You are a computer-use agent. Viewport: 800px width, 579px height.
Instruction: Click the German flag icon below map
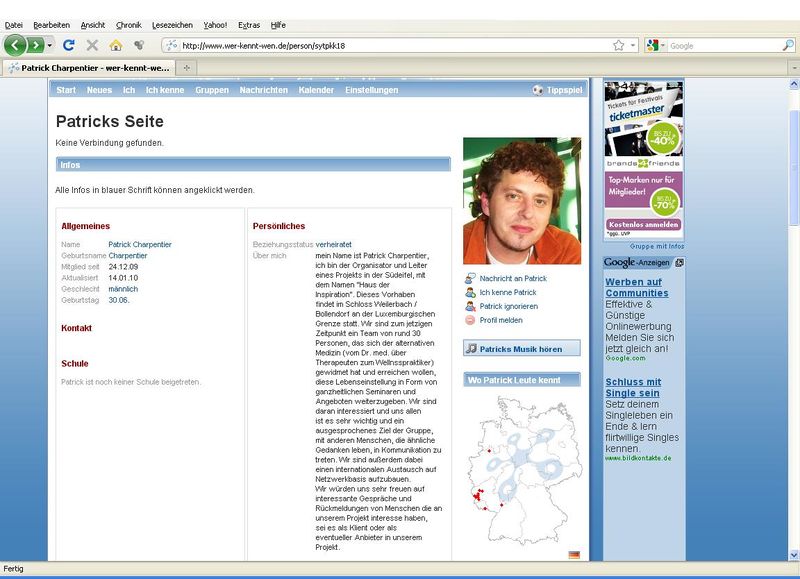(574, 554)
